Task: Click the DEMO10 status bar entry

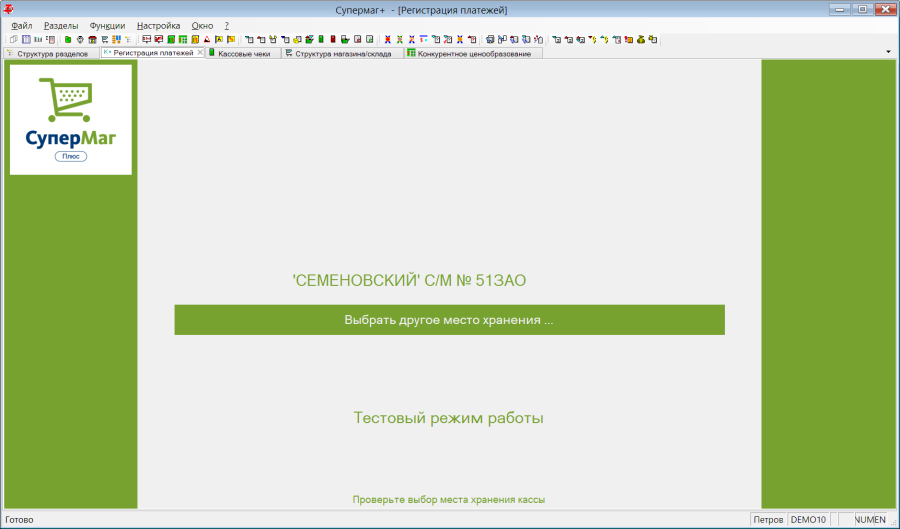Action: [808, 520]
